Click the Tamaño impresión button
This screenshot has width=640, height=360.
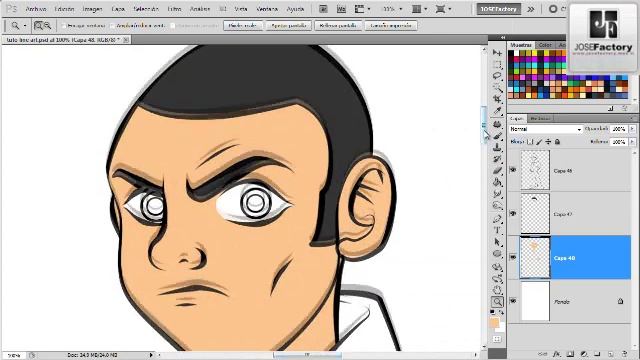pos(391,26)
